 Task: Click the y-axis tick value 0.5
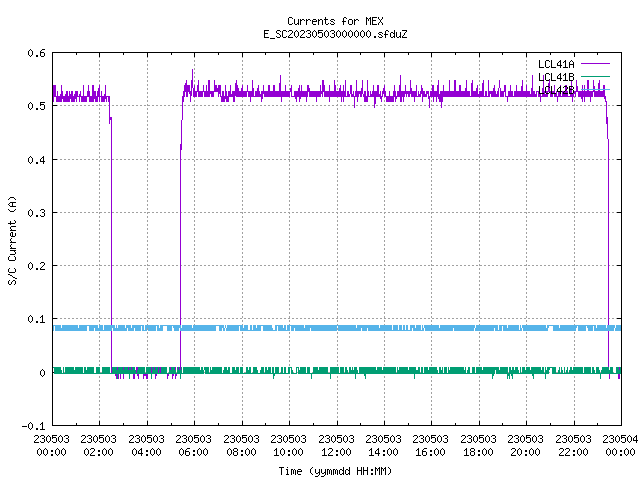[36, 106]
